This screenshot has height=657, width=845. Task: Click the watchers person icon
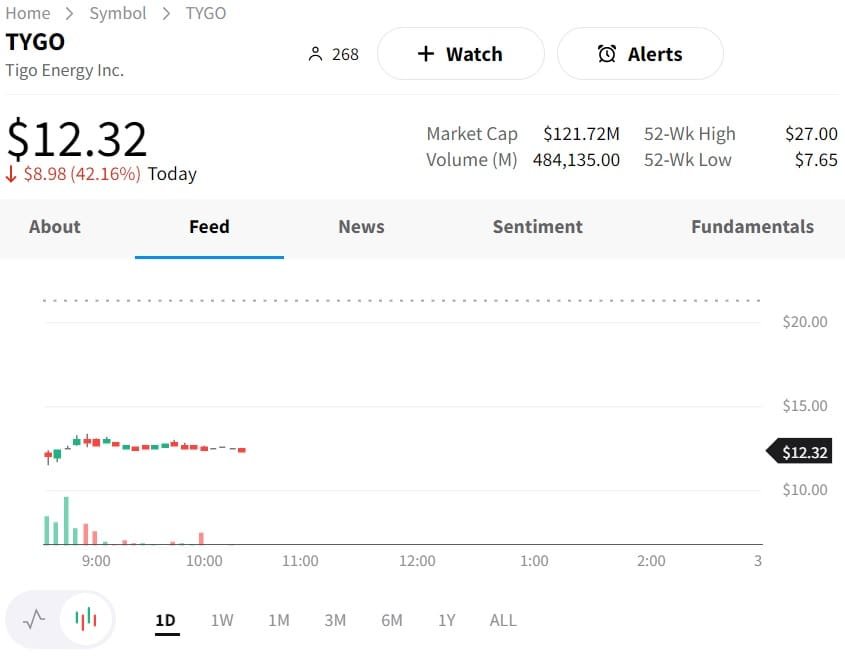pos(316,54)
